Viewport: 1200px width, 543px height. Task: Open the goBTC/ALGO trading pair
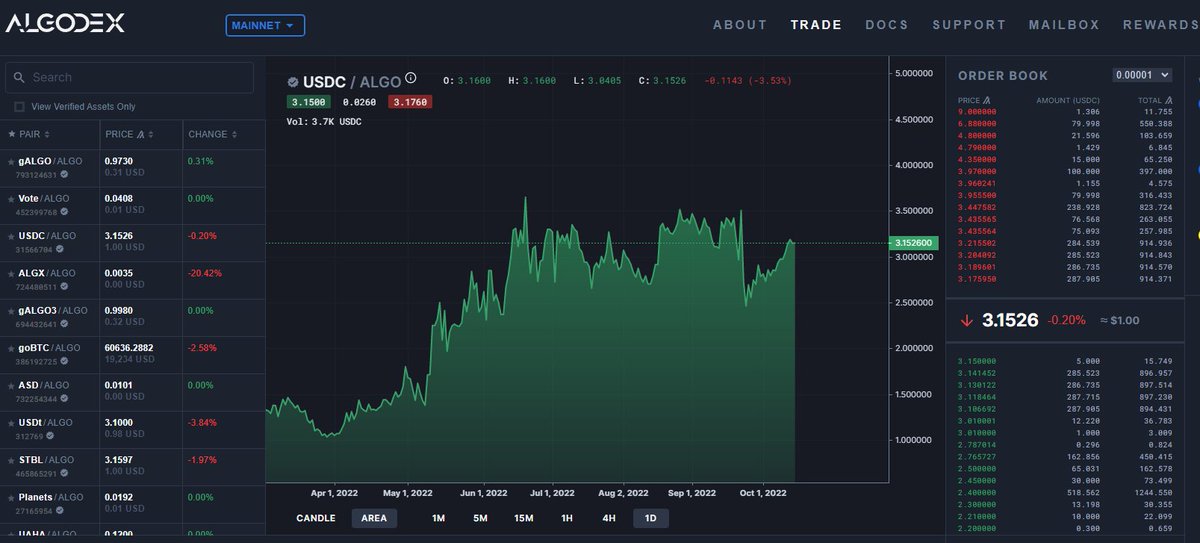[x=133, y=354]
